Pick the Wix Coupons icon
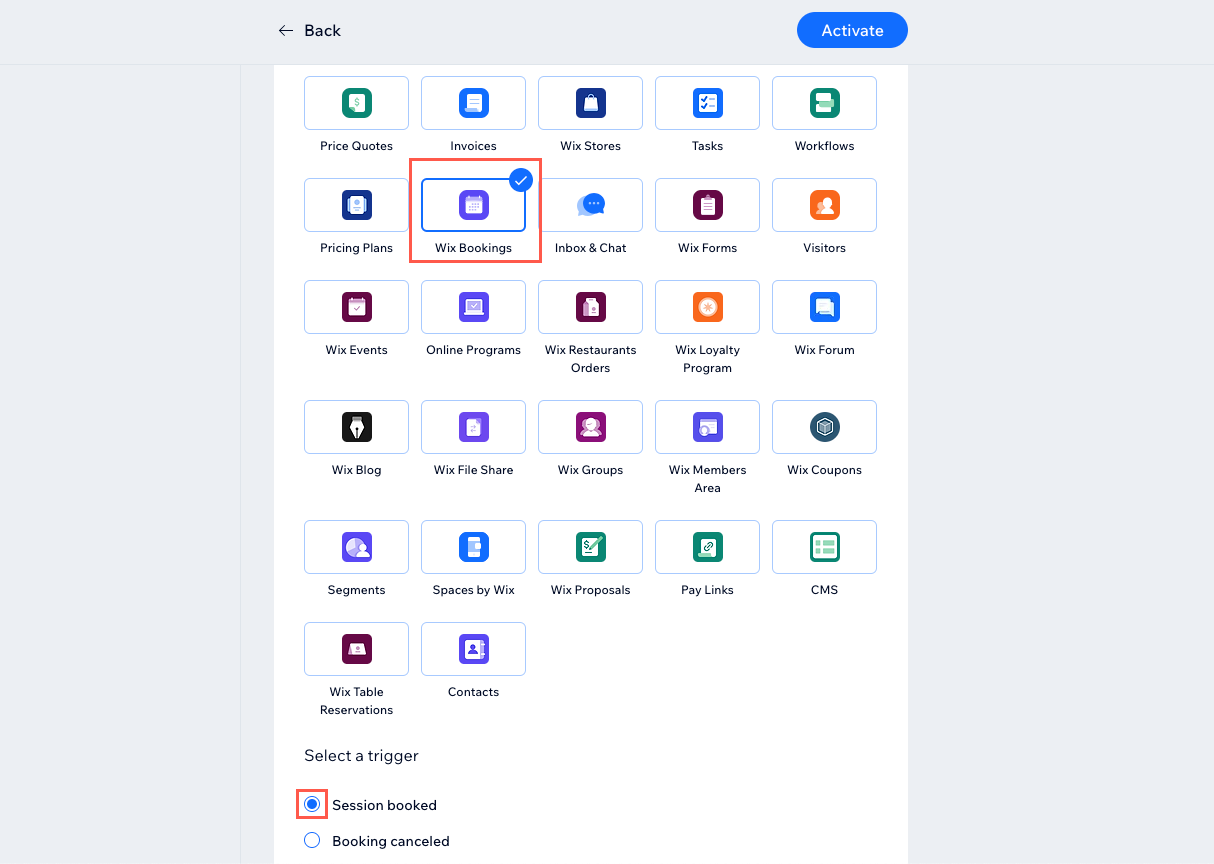The image size is (1214, 864). [824, 426]
